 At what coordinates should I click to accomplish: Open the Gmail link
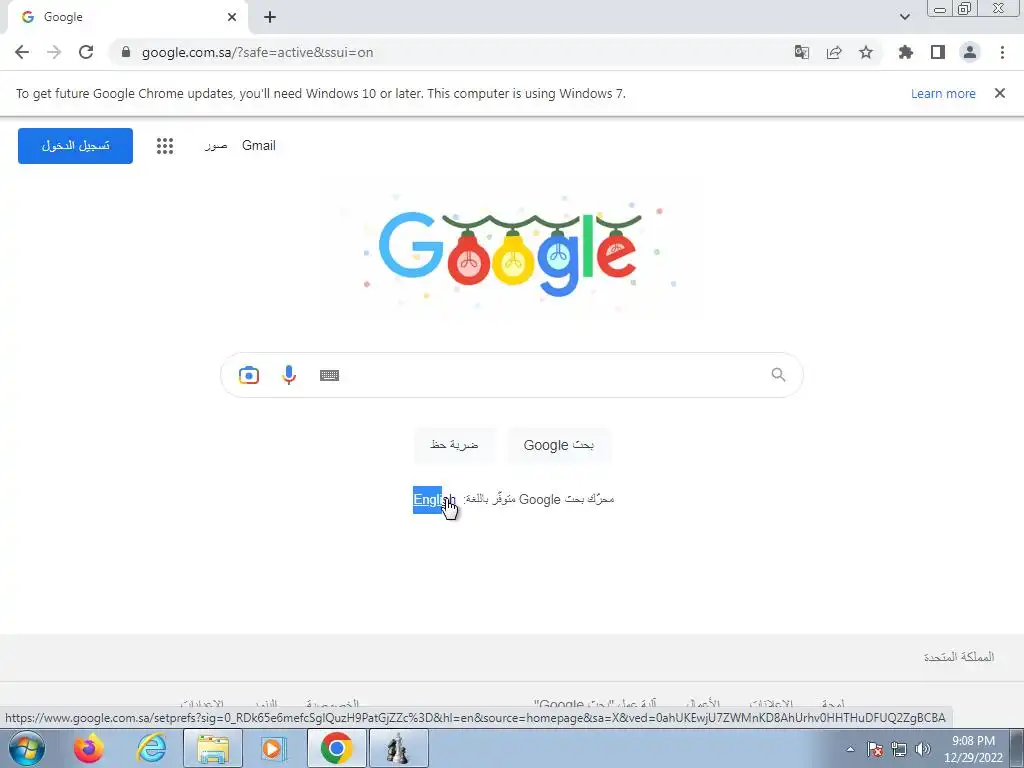click(x=259, y=146)
